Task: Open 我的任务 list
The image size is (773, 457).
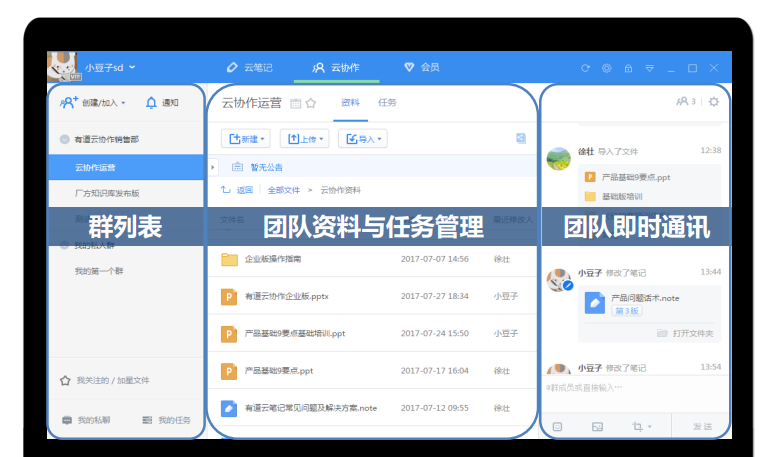Action: click(x=166, y=420)
